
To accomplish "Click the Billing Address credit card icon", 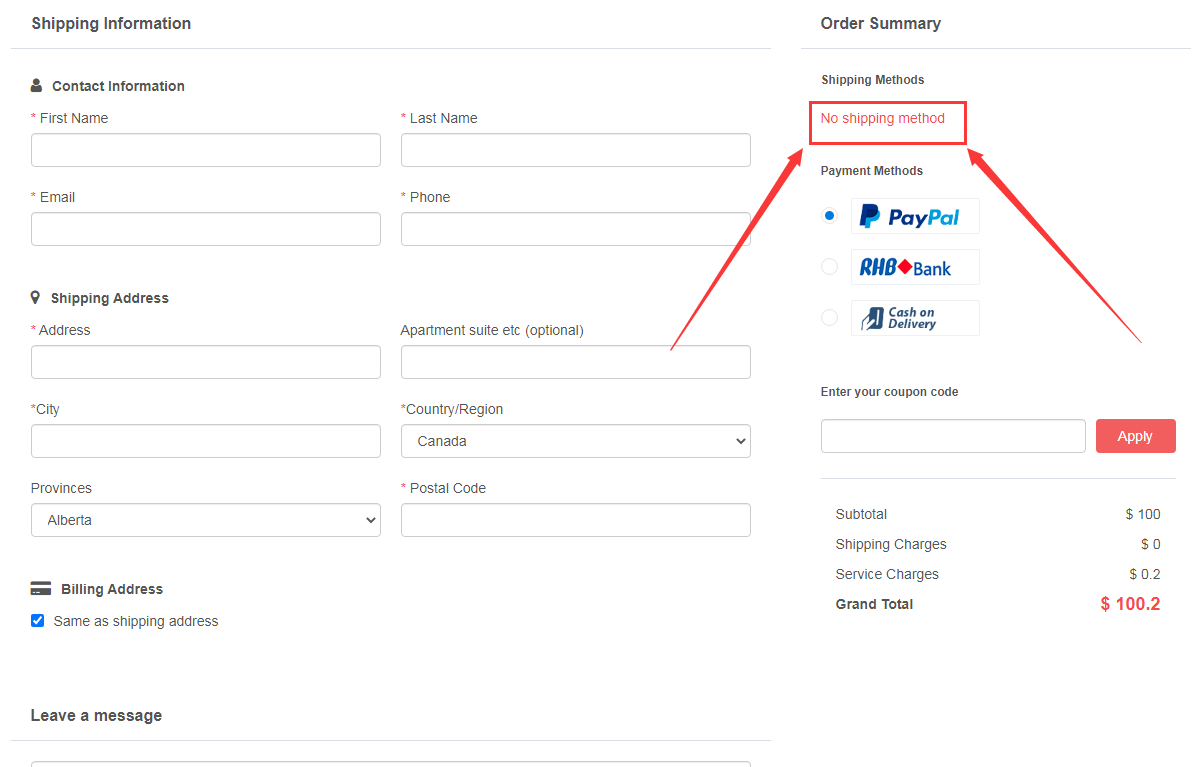I will (x=41, y=589).
